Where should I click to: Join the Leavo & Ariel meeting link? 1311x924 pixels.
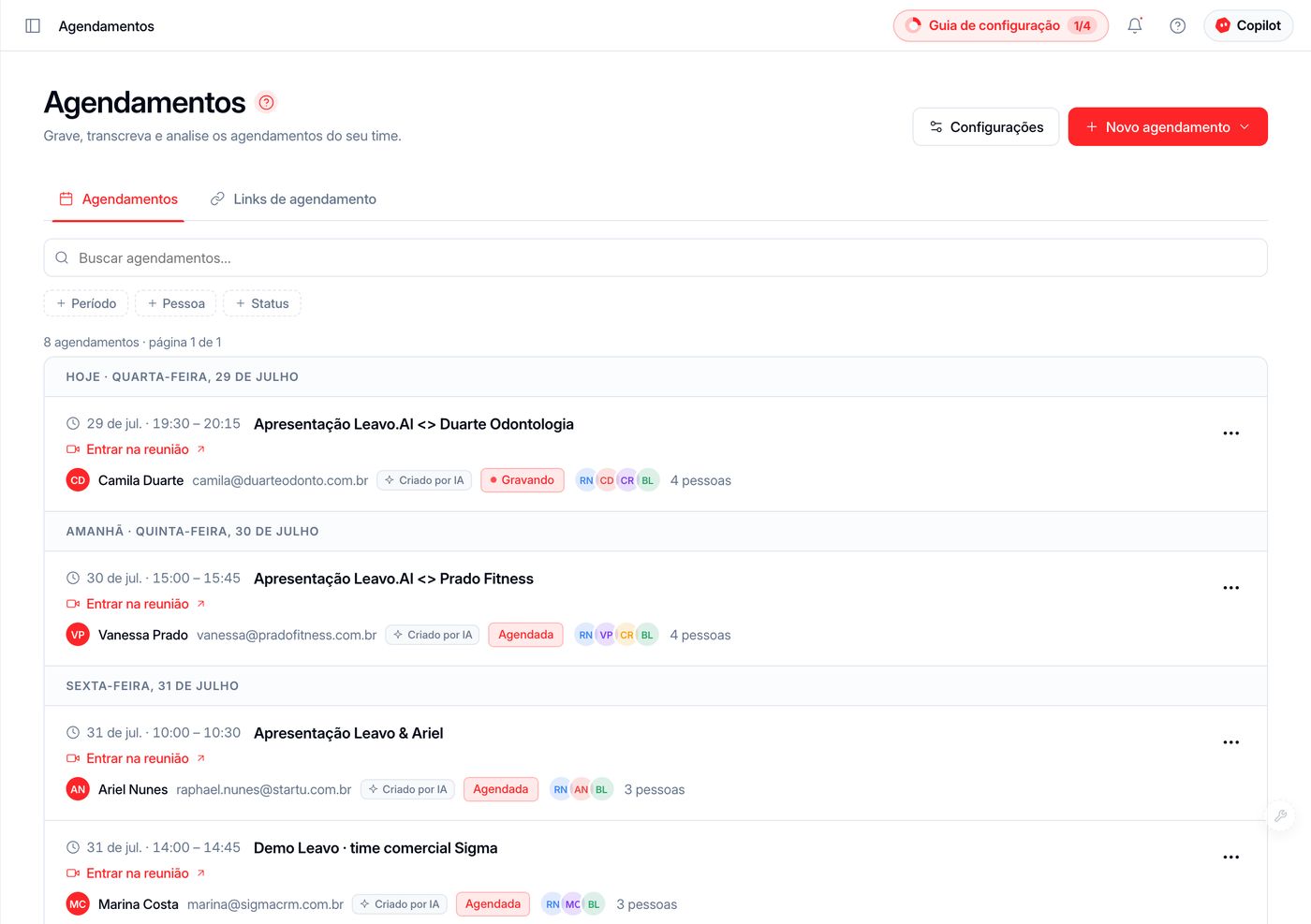pyautogui.click(x=136, y=758)
